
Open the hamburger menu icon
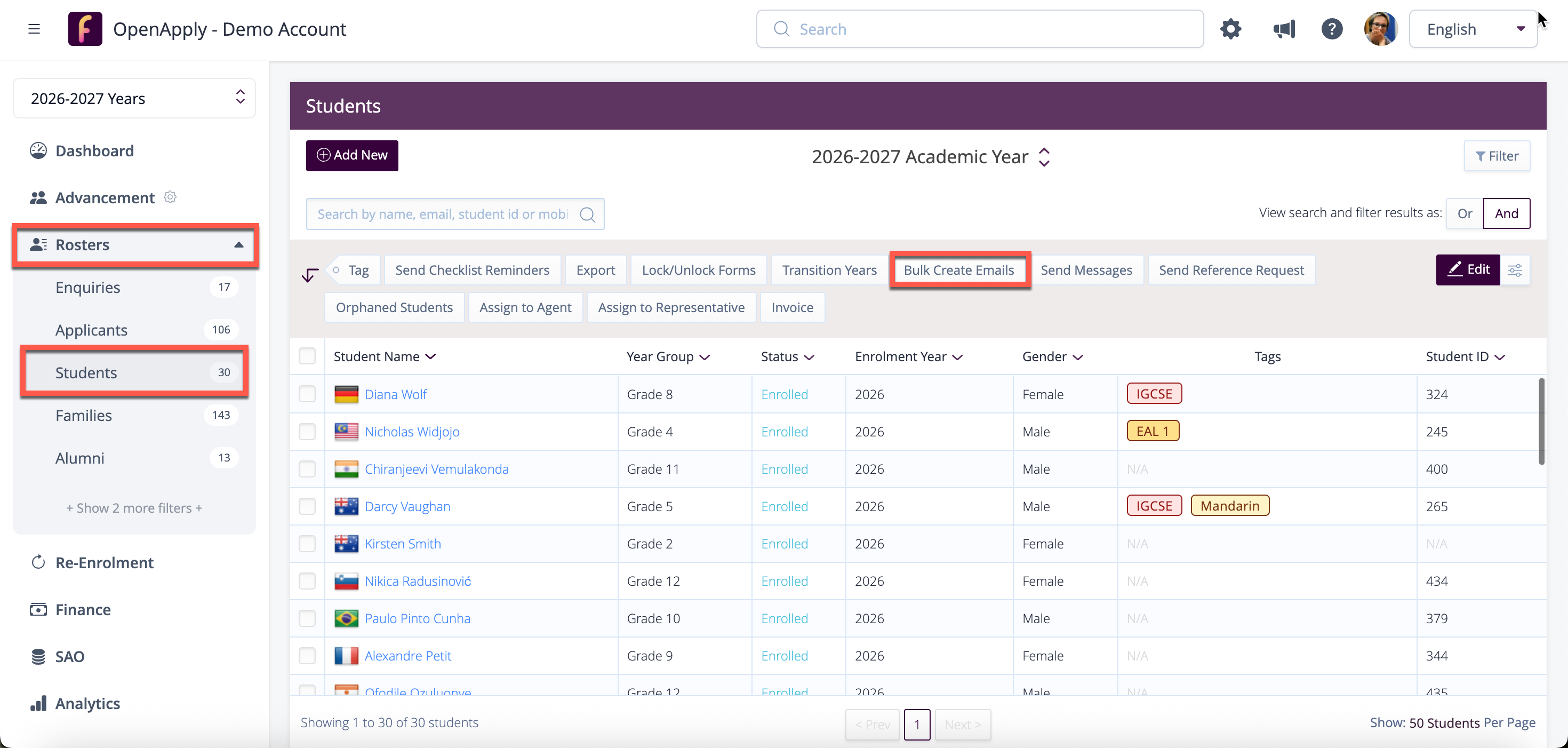coord(34,29)
